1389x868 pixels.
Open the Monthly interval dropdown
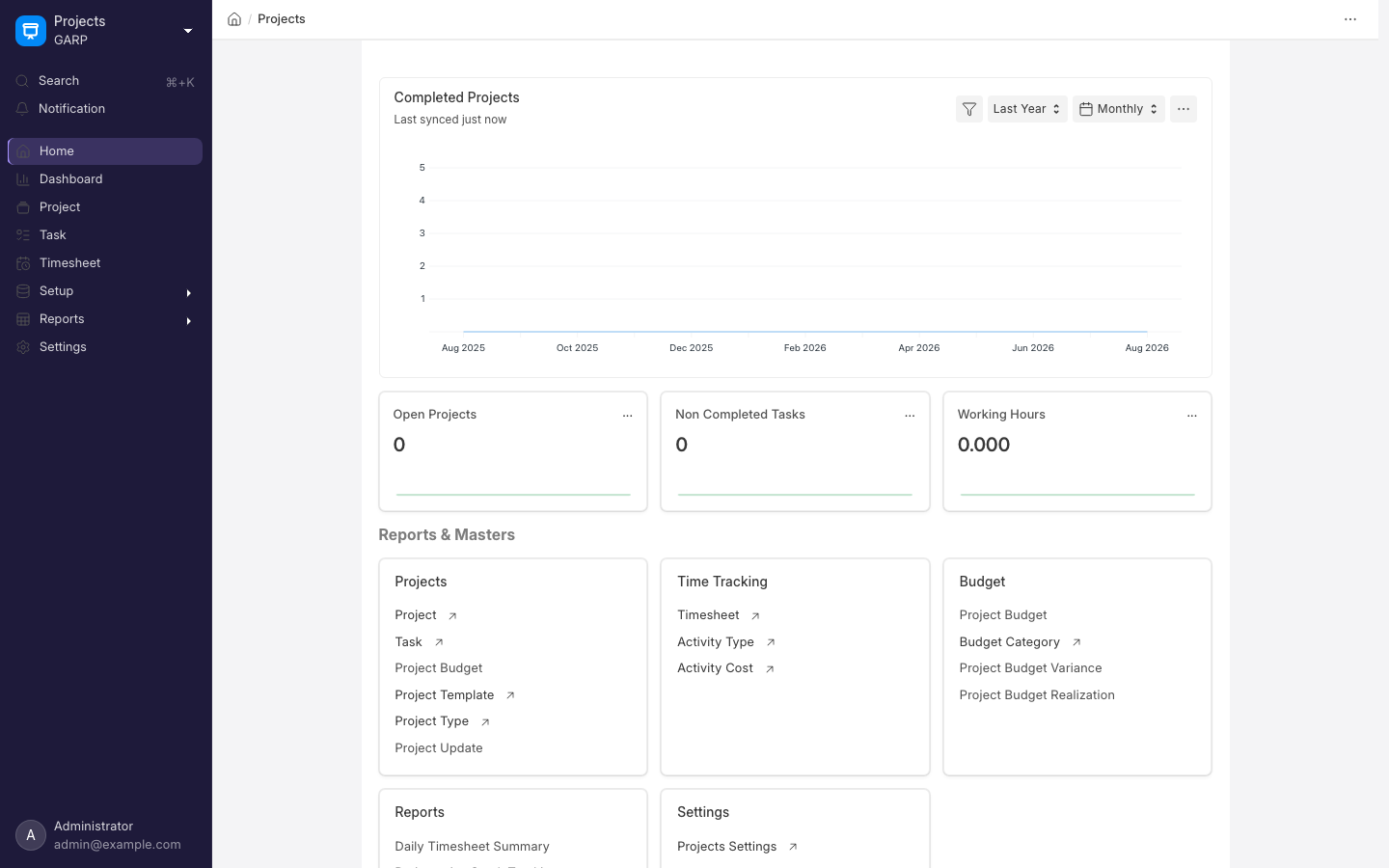pos(1119,109)
